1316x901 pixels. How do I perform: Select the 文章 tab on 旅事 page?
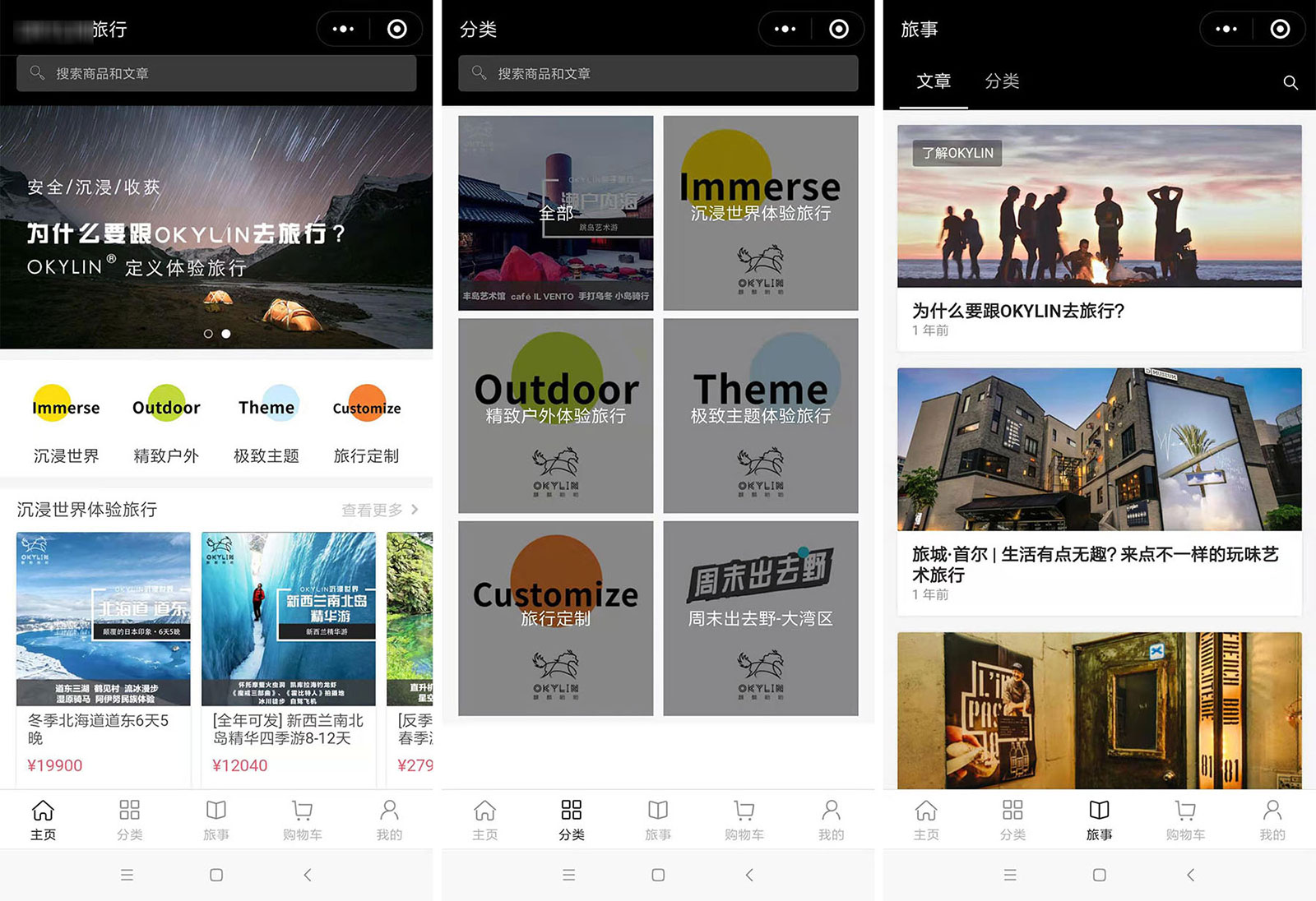pos(934,81)
